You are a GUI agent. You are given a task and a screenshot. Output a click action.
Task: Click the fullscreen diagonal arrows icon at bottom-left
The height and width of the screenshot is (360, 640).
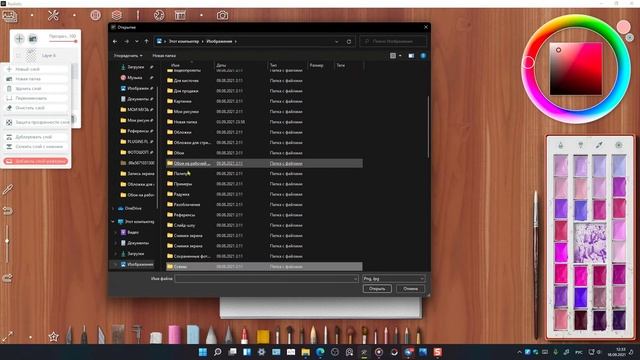pyautogui.click(x=7, y=337)
